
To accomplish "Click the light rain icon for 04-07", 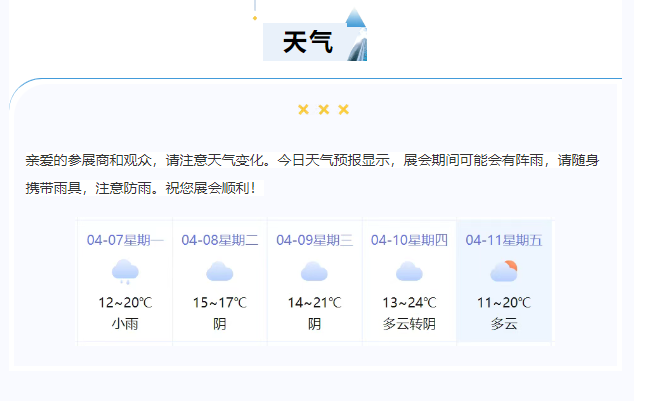I will [x=125, y=271].
